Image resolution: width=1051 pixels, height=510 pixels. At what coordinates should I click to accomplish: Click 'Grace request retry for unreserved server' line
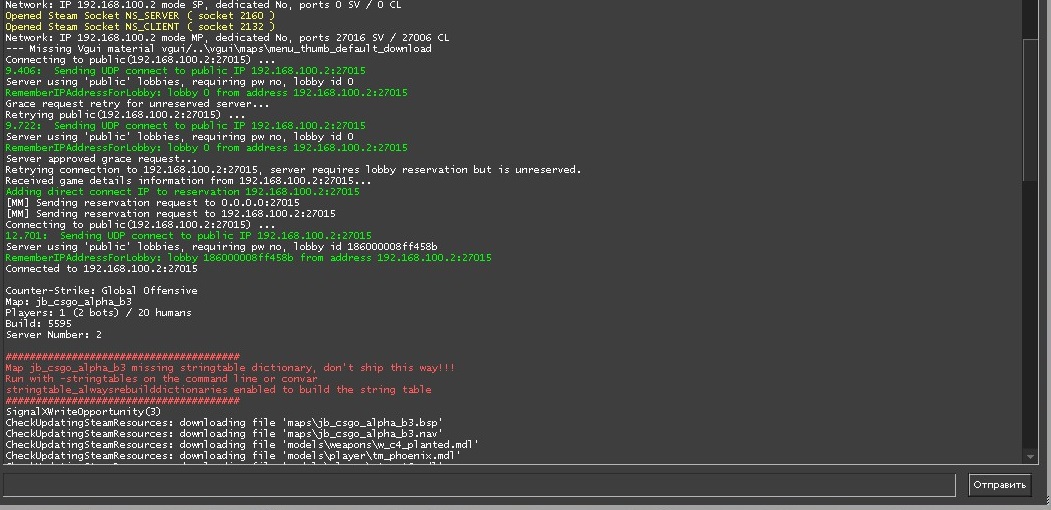[x=137, y=104]
